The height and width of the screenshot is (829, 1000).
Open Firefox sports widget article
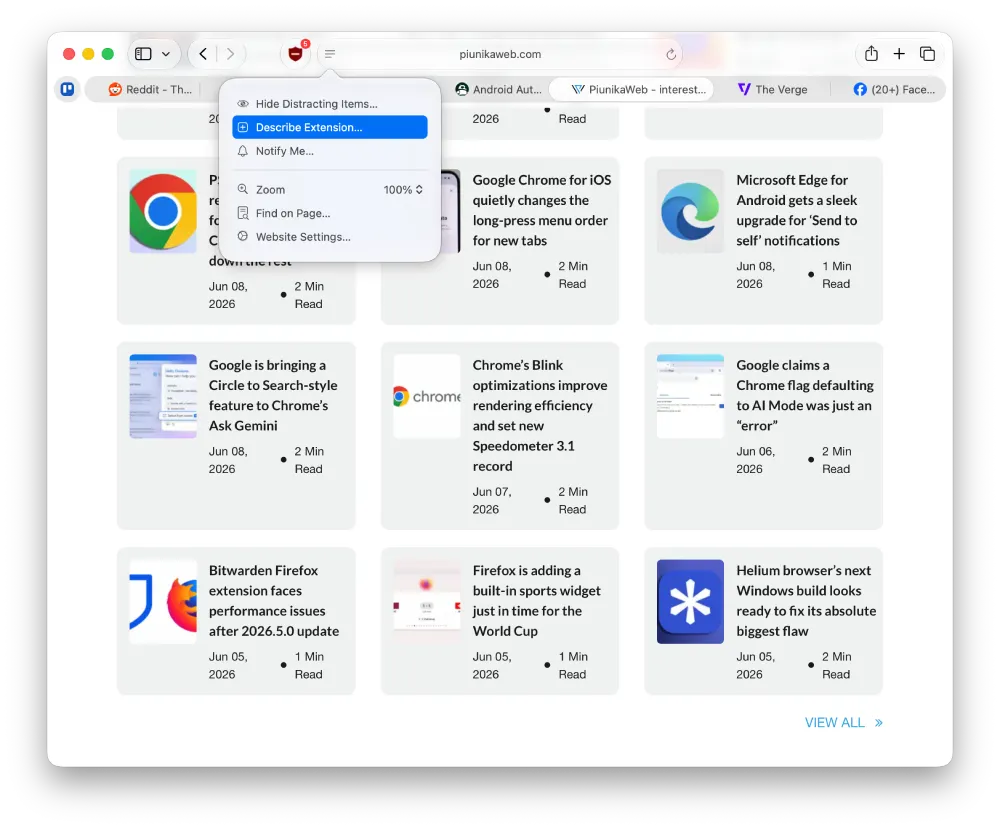[536, 600]
